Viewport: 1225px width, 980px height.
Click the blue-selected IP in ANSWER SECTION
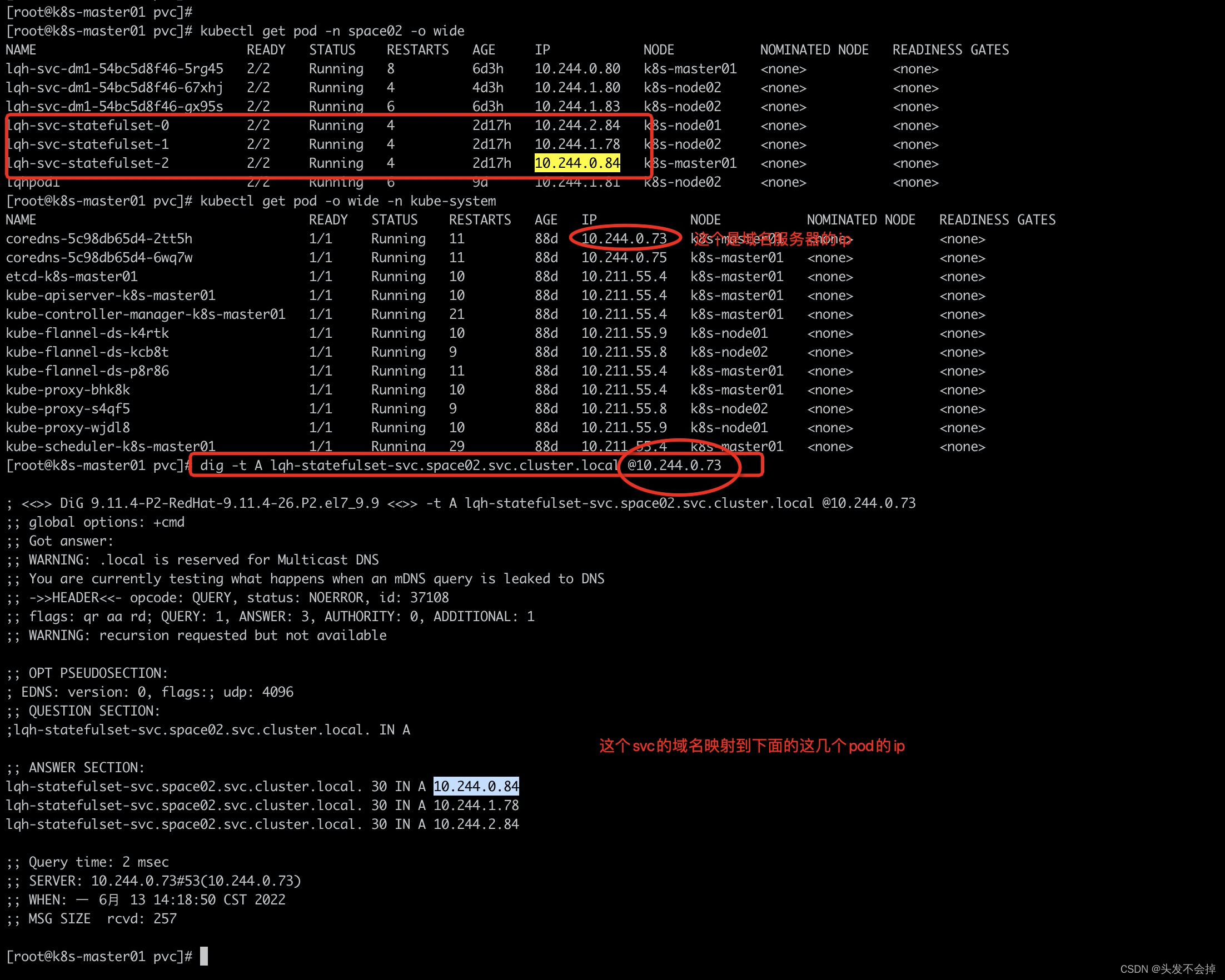click(476, 786)
